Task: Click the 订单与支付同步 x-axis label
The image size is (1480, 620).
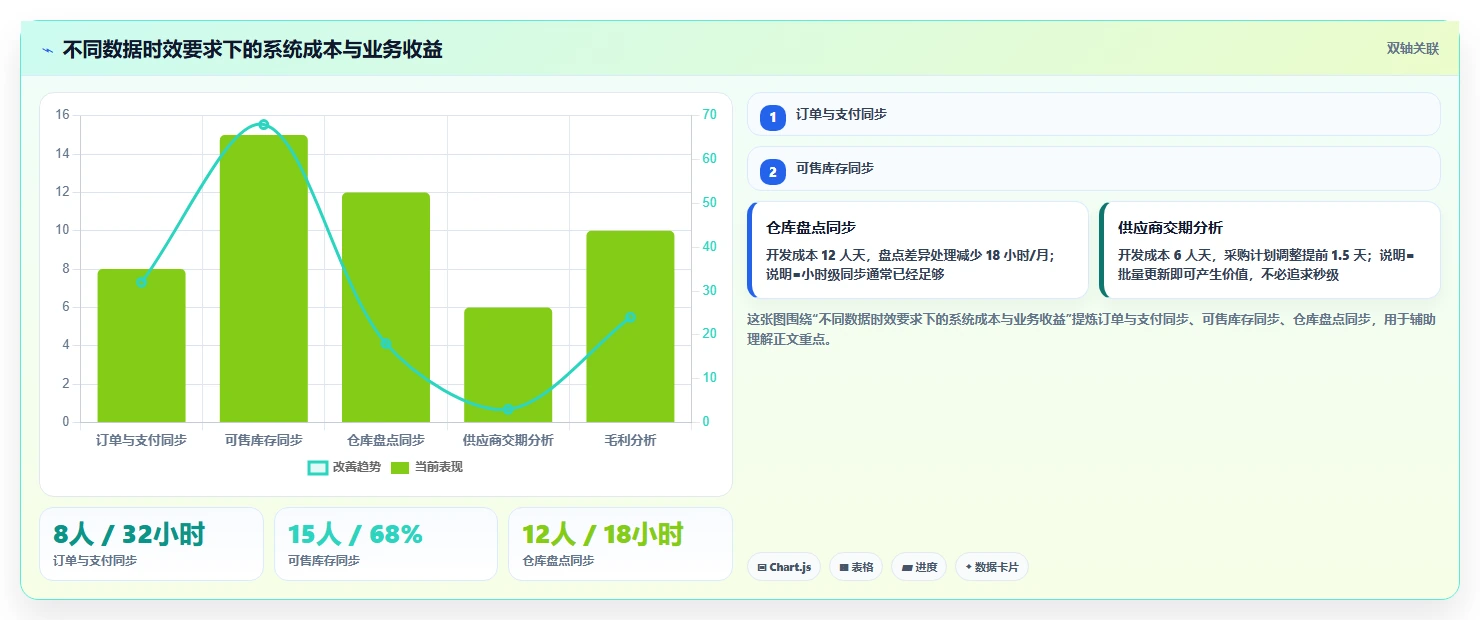Action: tap(141, 440)
